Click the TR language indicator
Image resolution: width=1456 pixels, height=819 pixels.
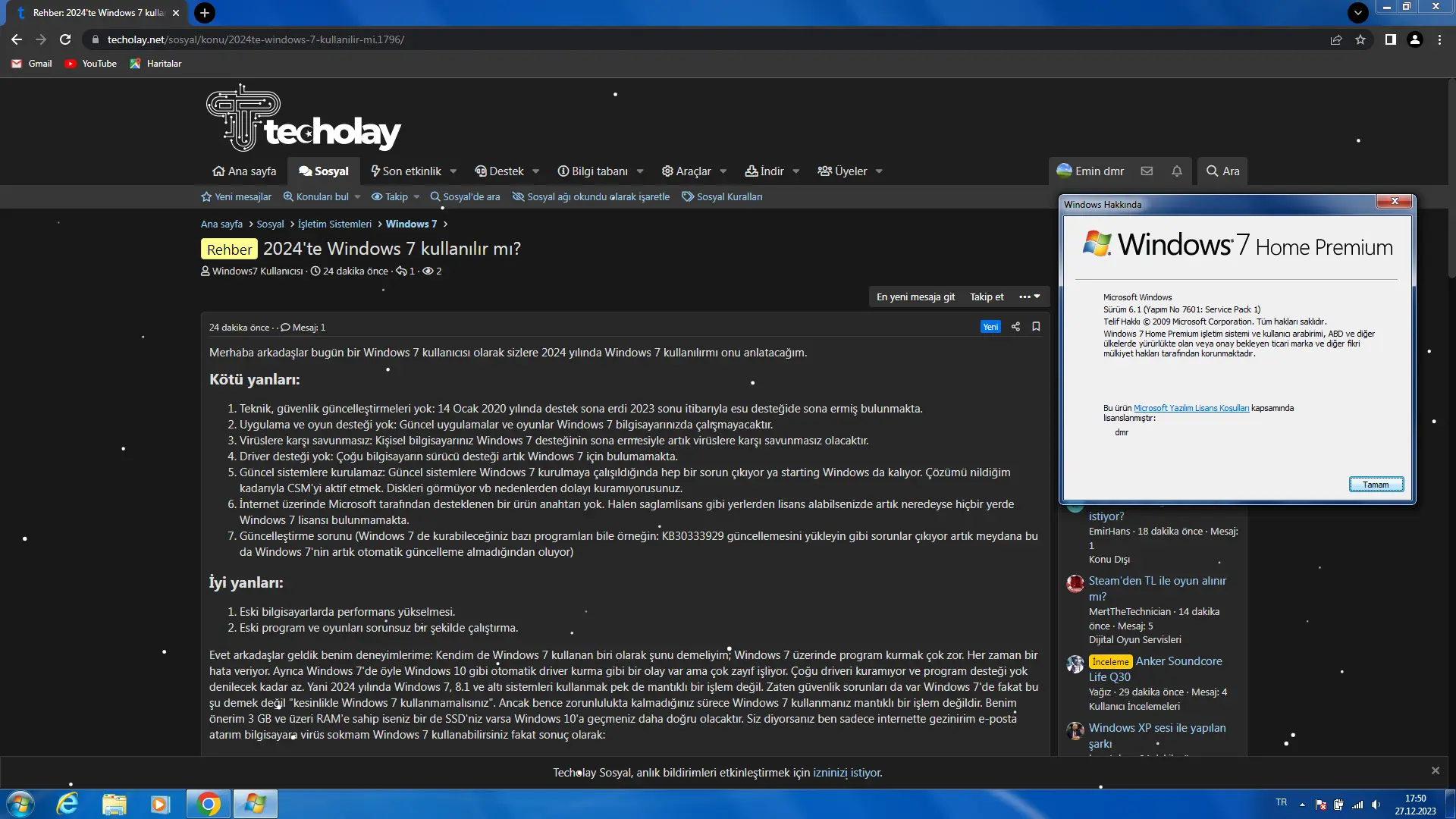[x=1281, y=802]
